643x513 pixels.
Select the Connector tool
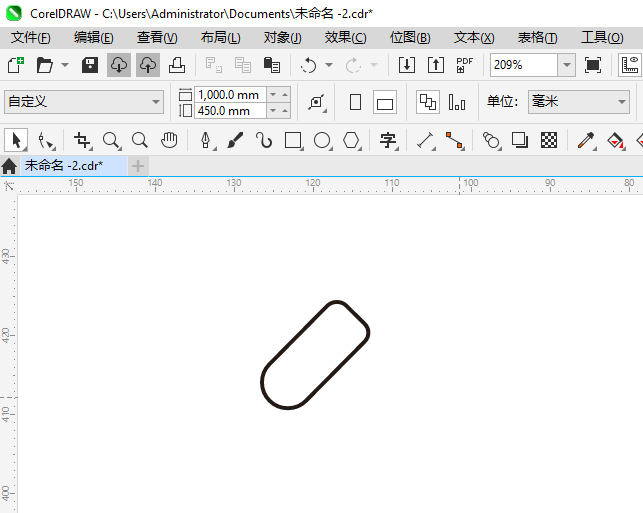point(454,140)
